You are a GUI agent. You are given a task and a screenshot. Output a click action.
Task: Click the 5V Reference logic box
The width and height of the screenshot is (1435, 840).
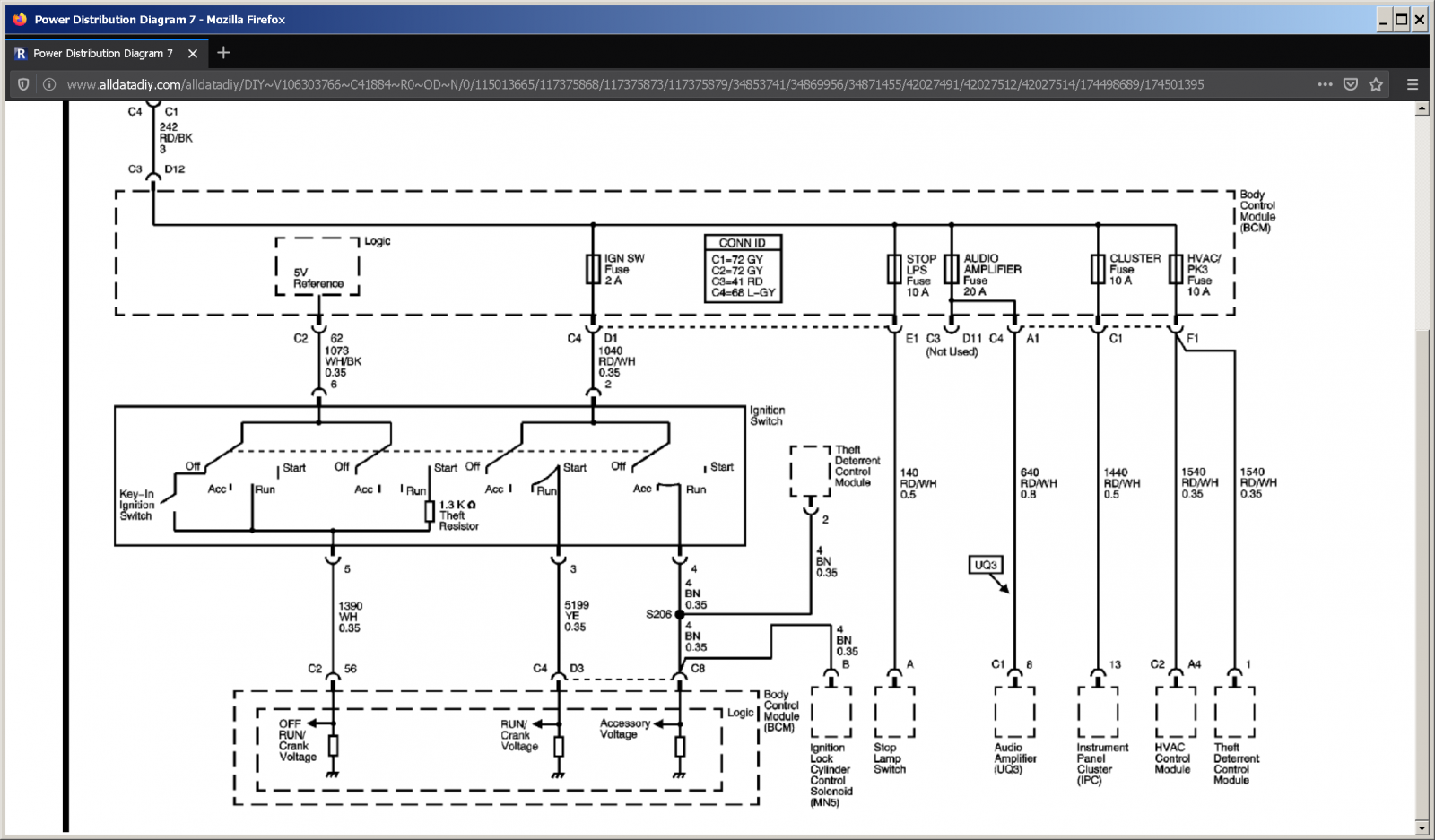point(317,267)
